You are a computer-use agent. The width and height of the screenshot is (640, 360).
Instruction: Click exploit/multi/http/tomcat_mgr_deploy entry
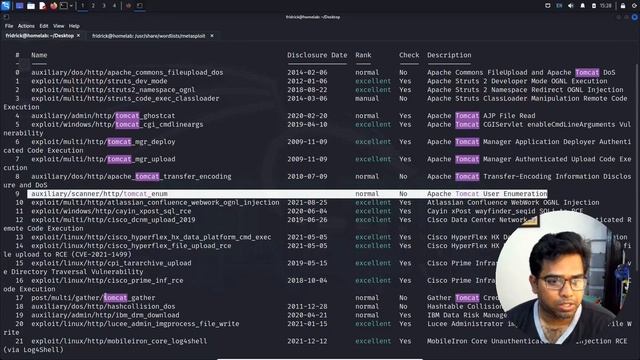pos(103,142)
